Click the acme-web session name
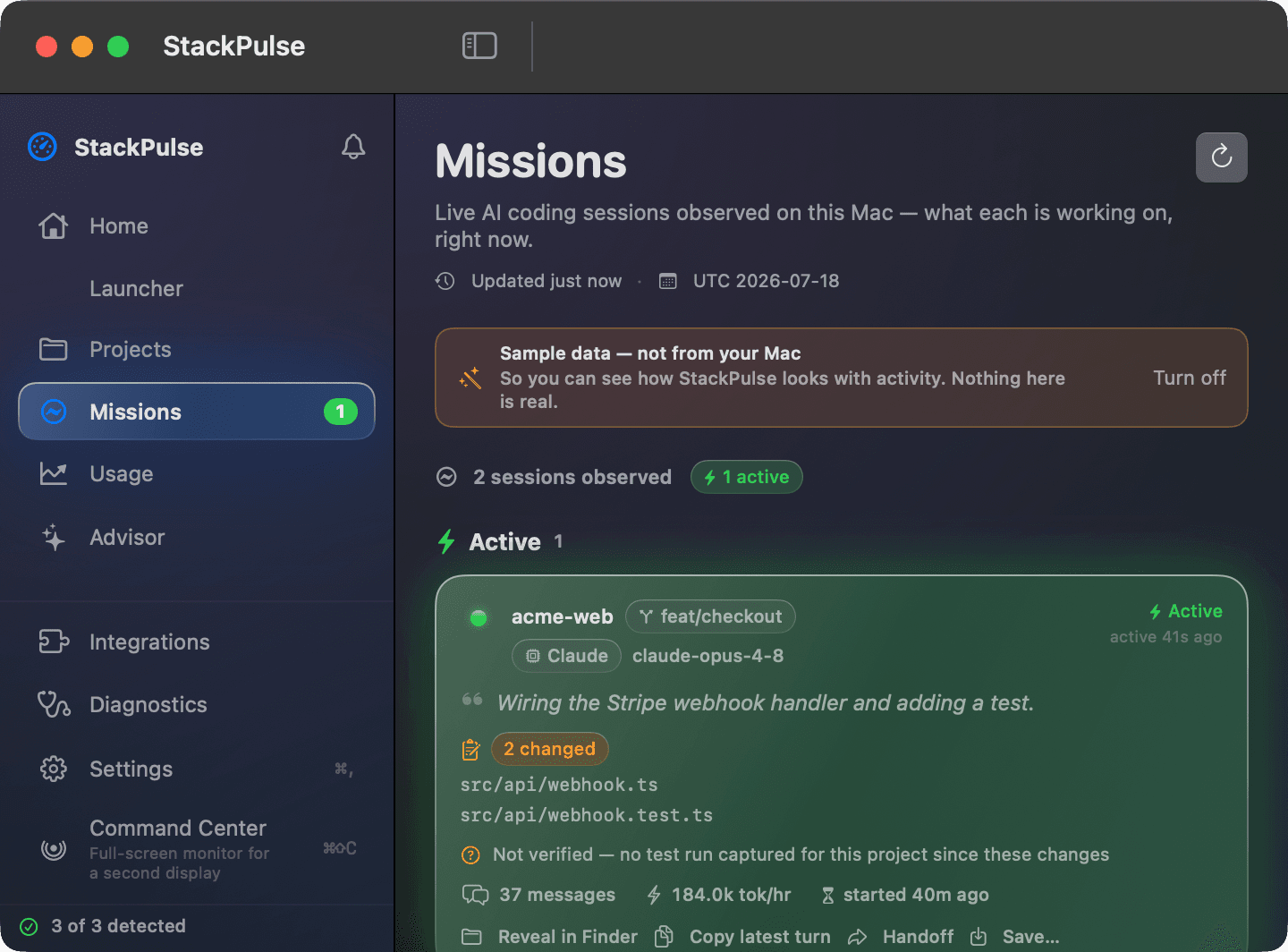 (x=562, y=616)
